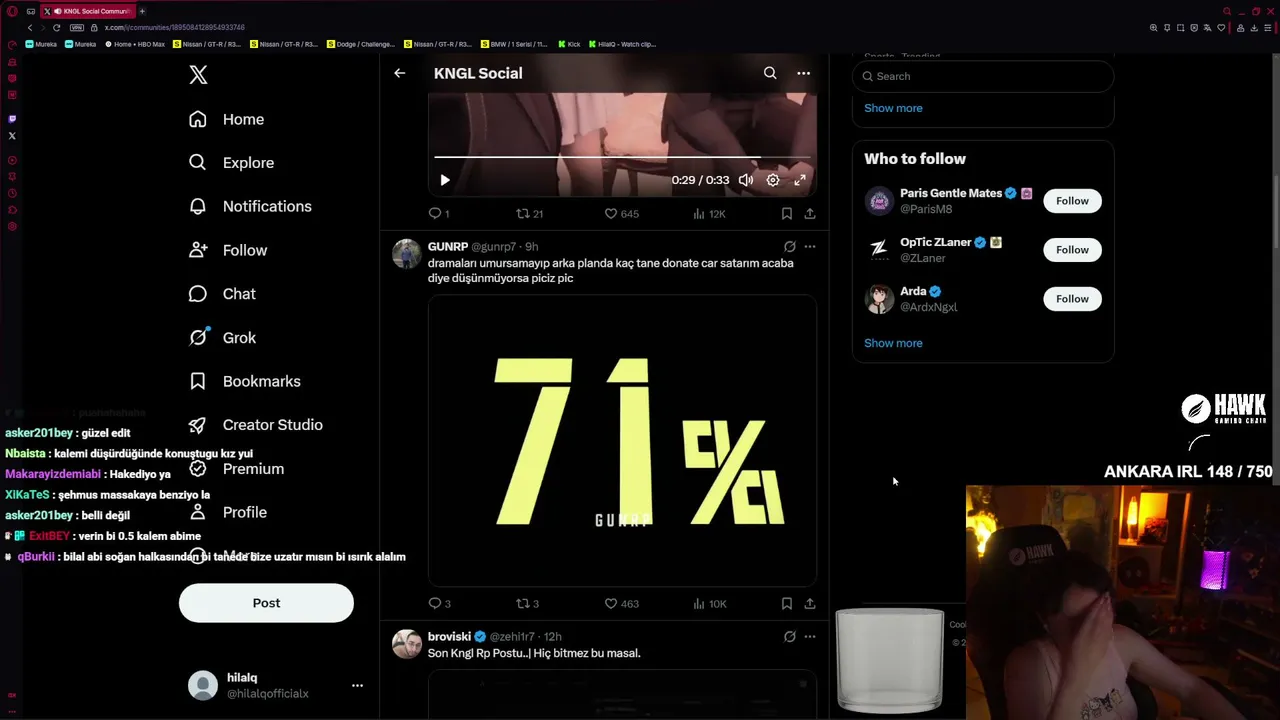Search within KNGL Social community
Viewport: 1280px width, 720px height.
coord(770,73)
